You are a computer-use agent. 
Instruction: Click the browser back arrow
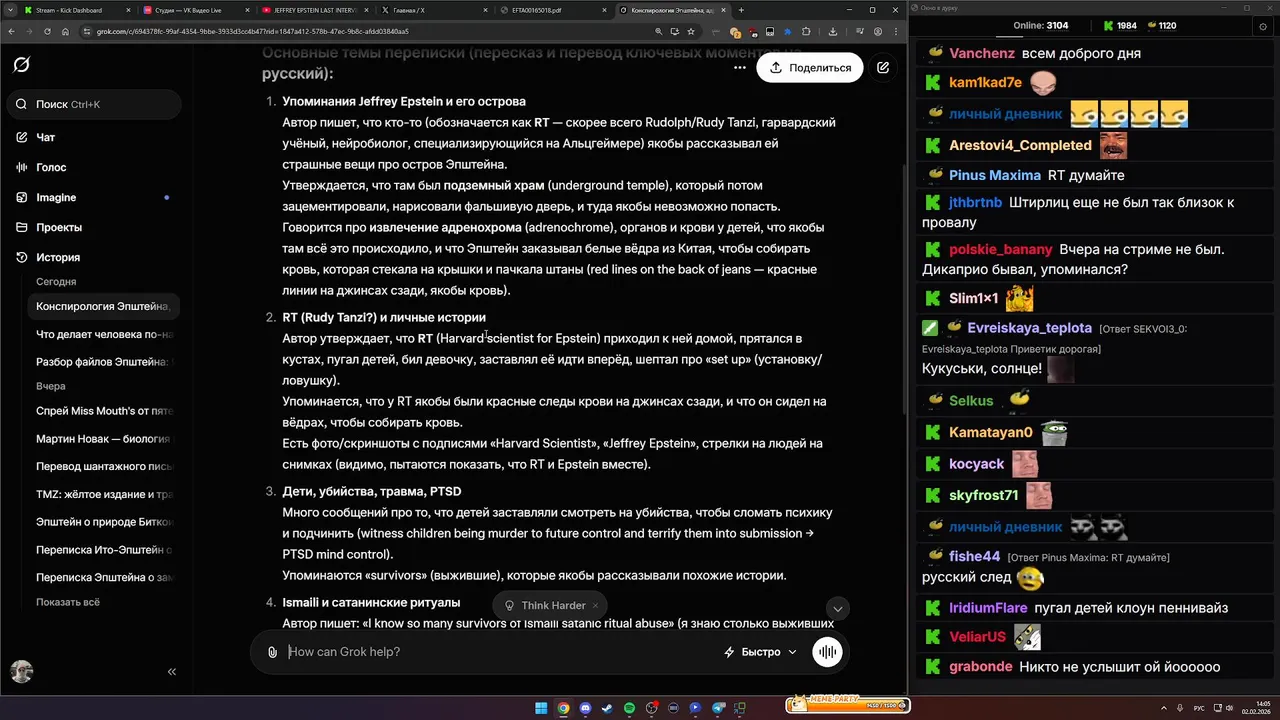click(12, 31)
